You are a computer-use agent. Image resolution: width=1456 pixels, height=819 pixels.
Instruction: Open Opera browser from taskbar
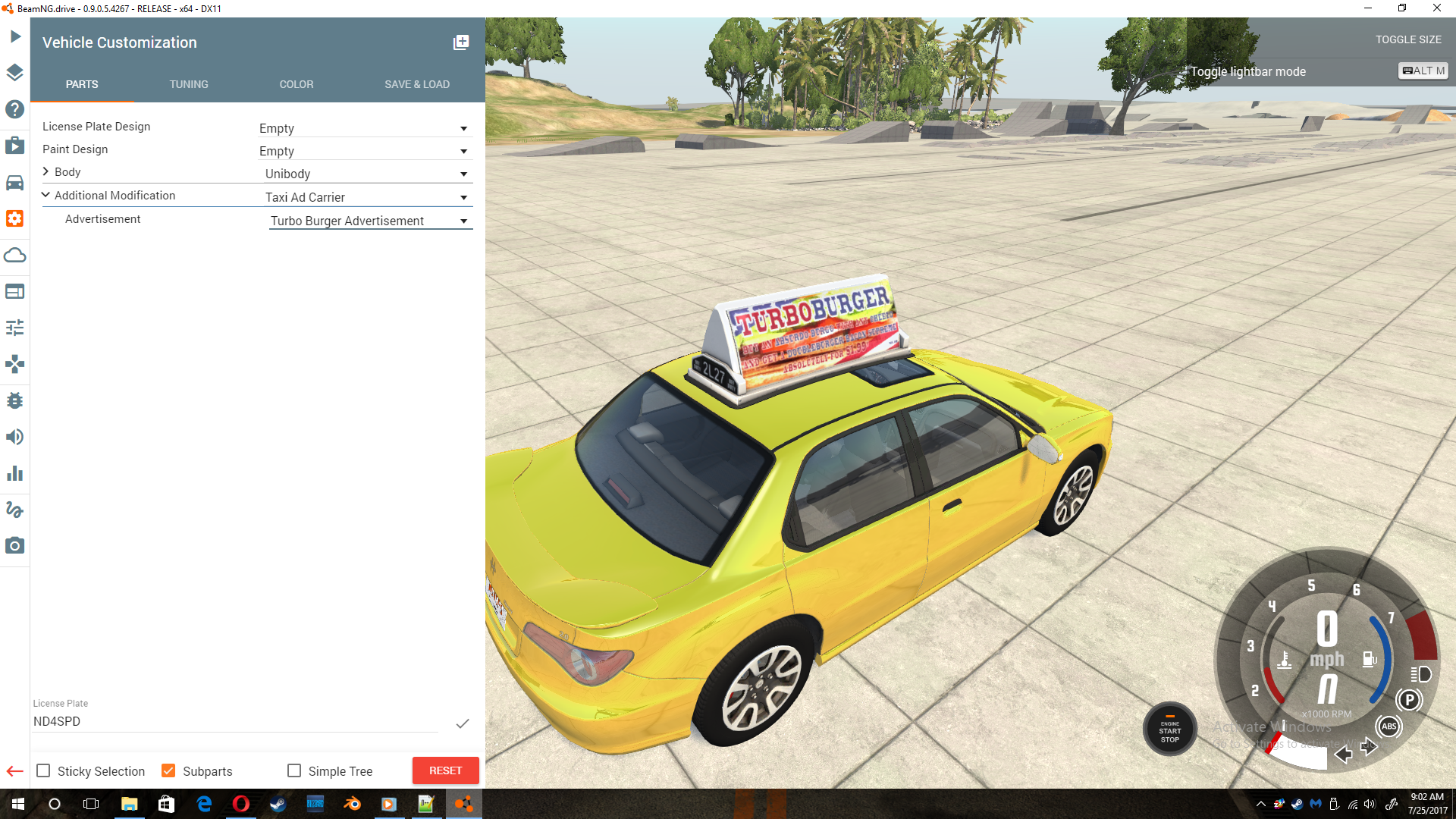pyautogui.click(x=241, y=804)
